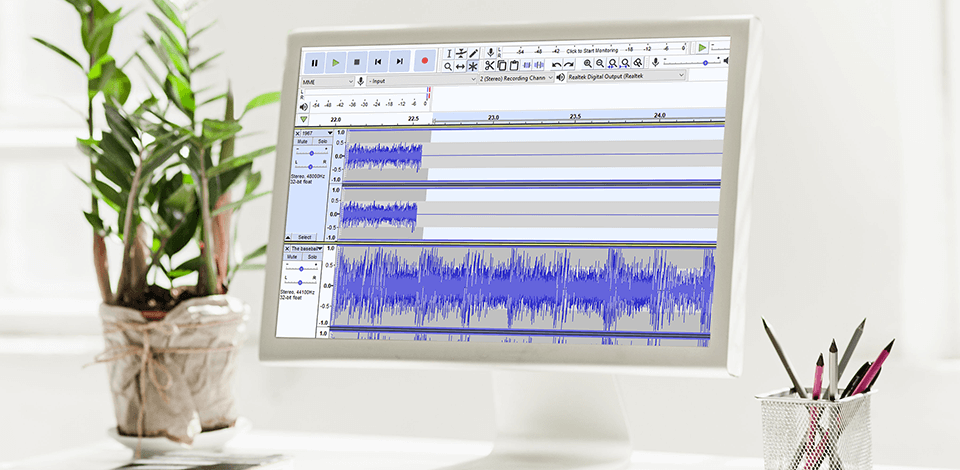
Task: Stop playback with the Stop button
Action: (356, 62)
